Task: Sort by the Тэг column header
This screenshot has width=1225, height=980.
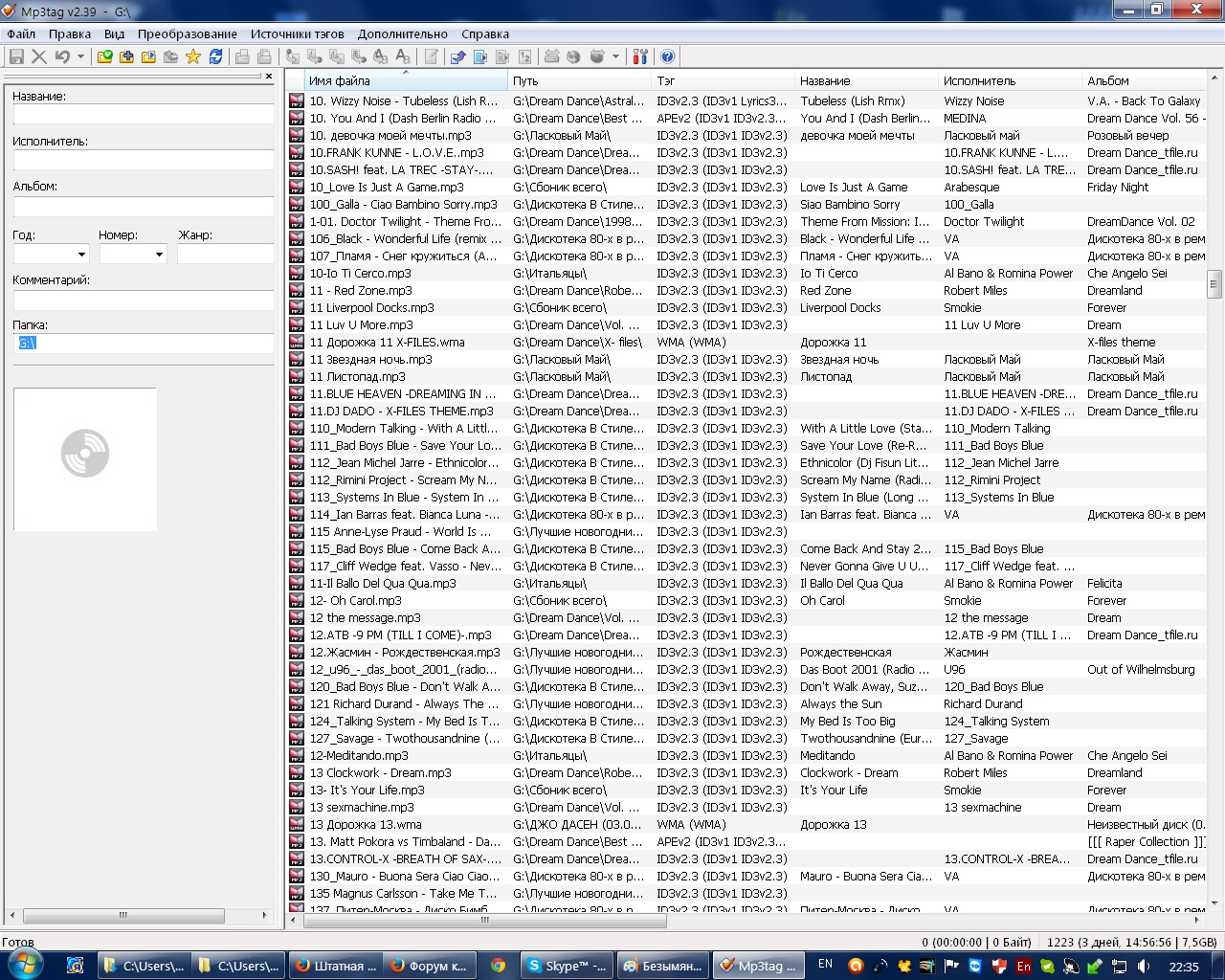Action: [724, 81]
